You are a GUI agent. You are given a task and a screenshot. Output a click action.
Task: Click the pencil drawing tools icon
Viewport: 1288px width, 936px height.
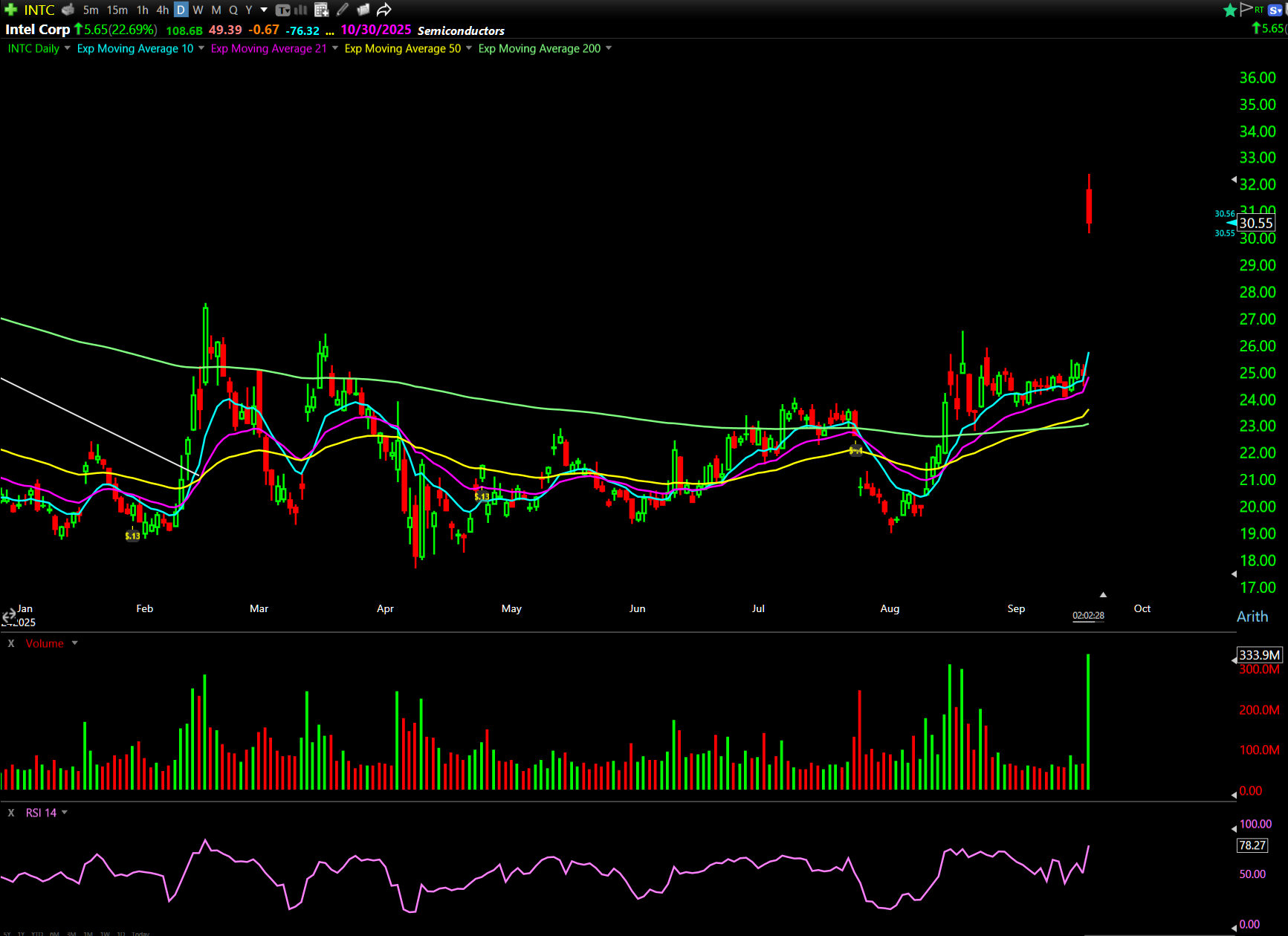click(x=343, y=10)
